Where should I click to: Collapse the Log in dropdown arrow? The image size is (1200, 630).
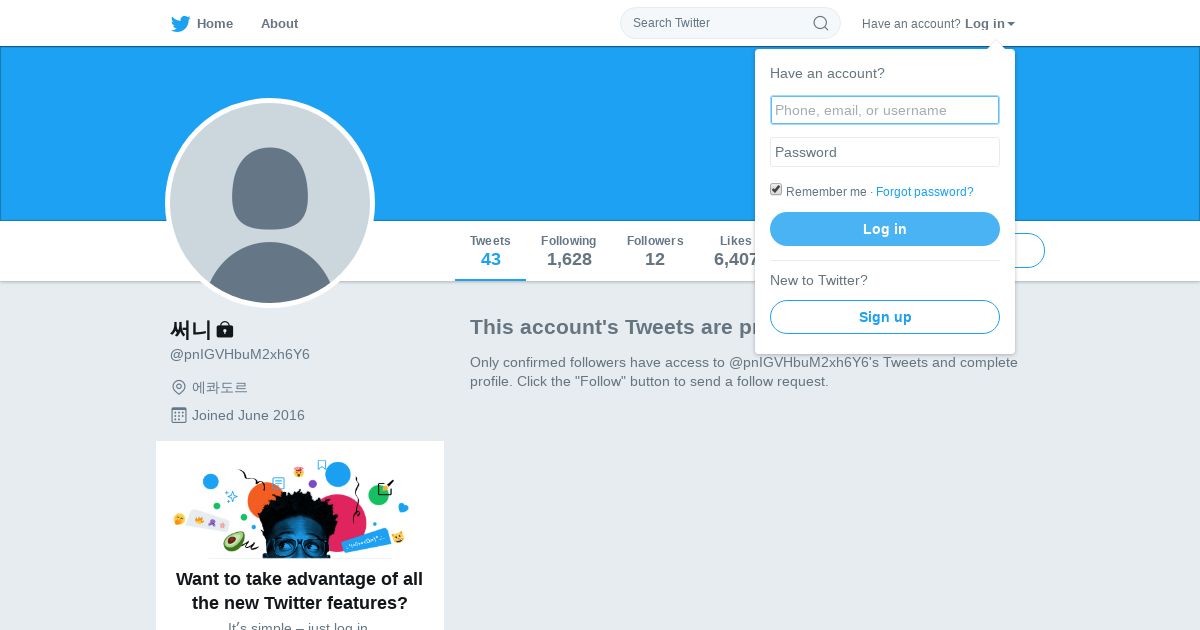coord(1011,24)
